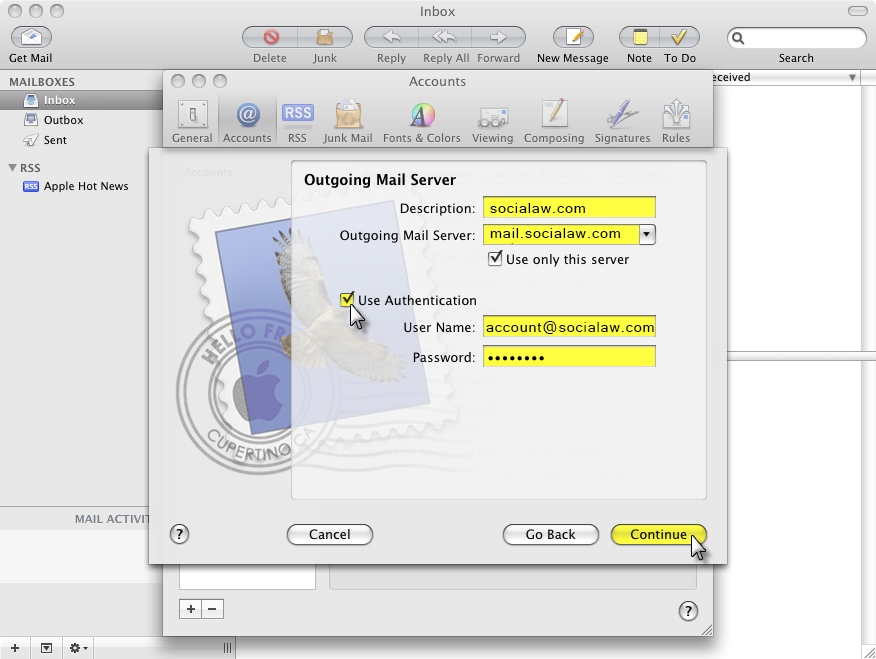876x659 pixels.
Task: Click the MAILBOXES section header
Action: click(x=42, y=82)
